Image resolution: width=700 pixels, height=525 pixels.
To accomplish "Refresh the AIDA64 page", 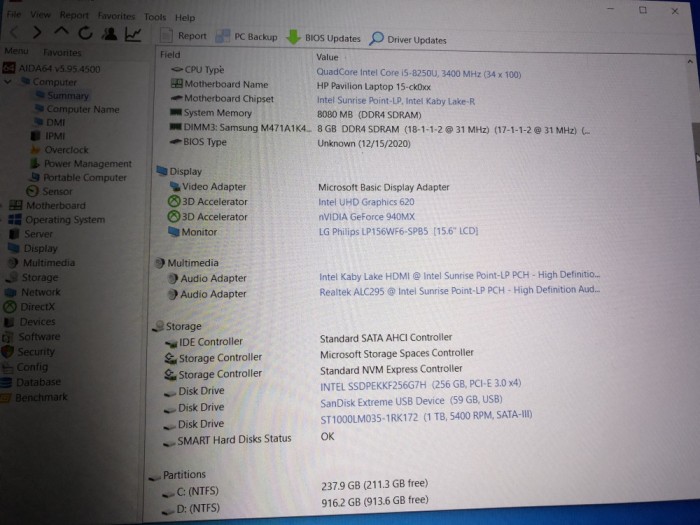I will (85, 33).
